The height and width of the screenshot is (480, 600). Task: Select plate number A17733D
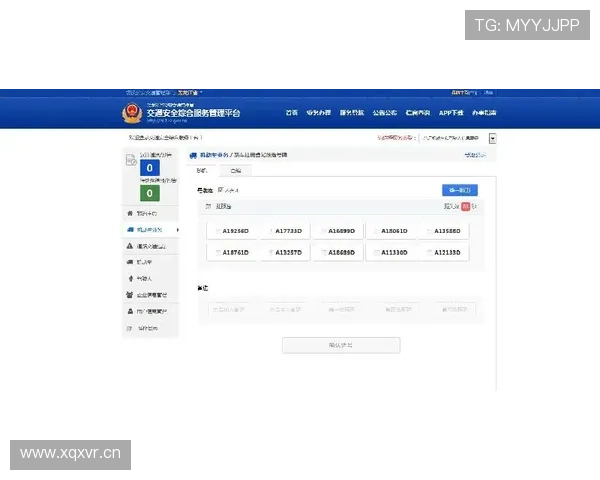tap(285, 231)
